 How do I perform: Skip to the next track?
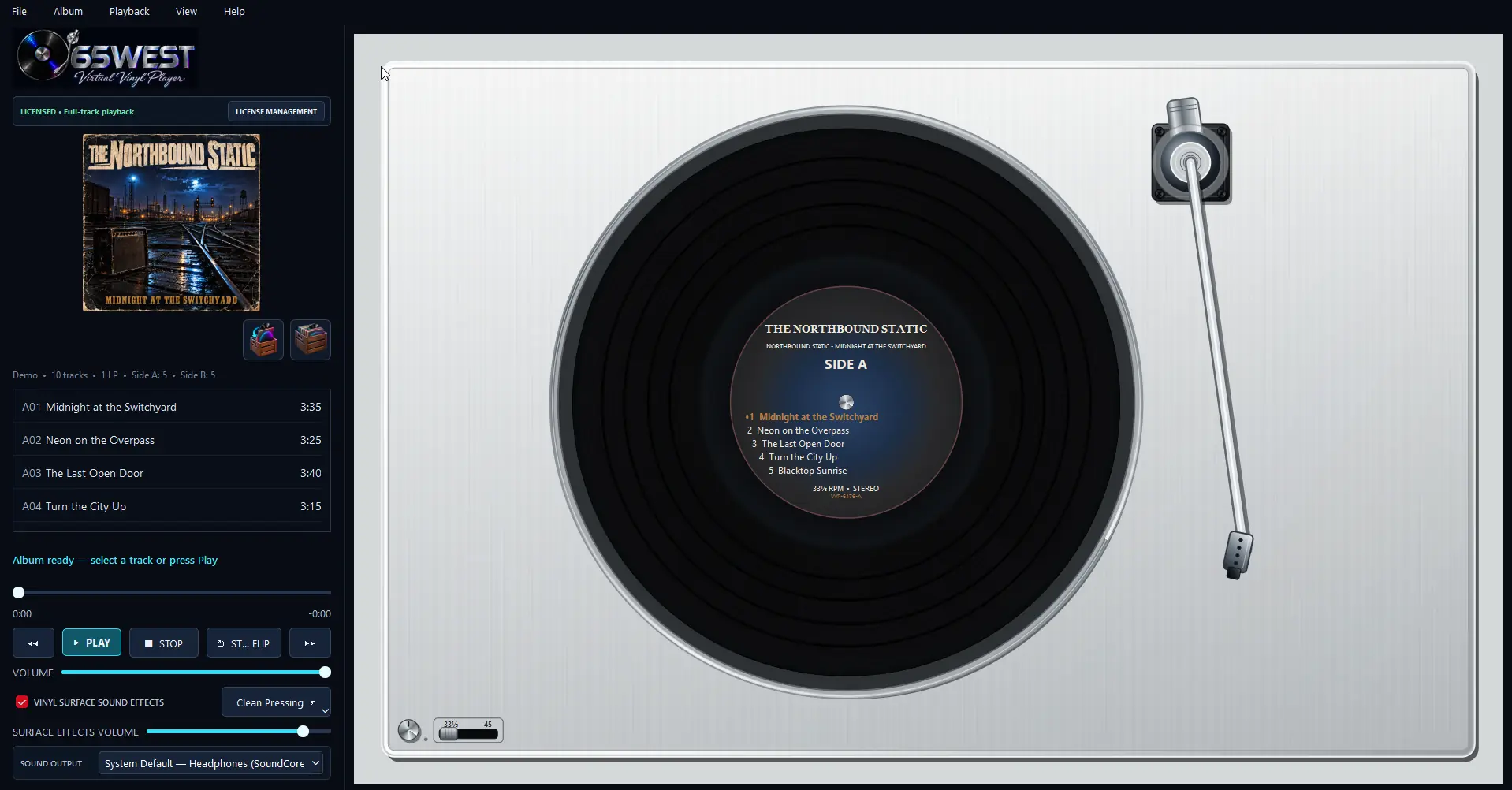click(x=310, y=643)
